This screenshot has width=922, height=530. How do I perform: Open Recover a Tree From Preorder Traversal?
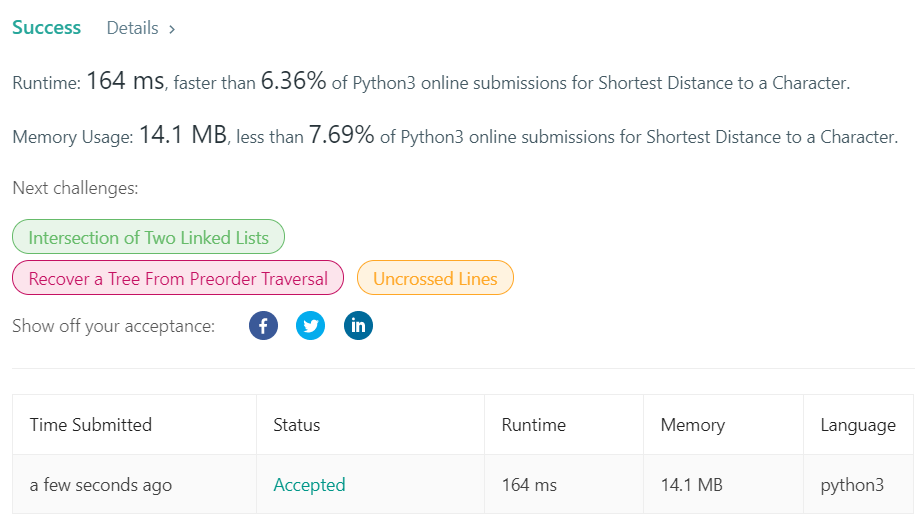click(178, 278)
